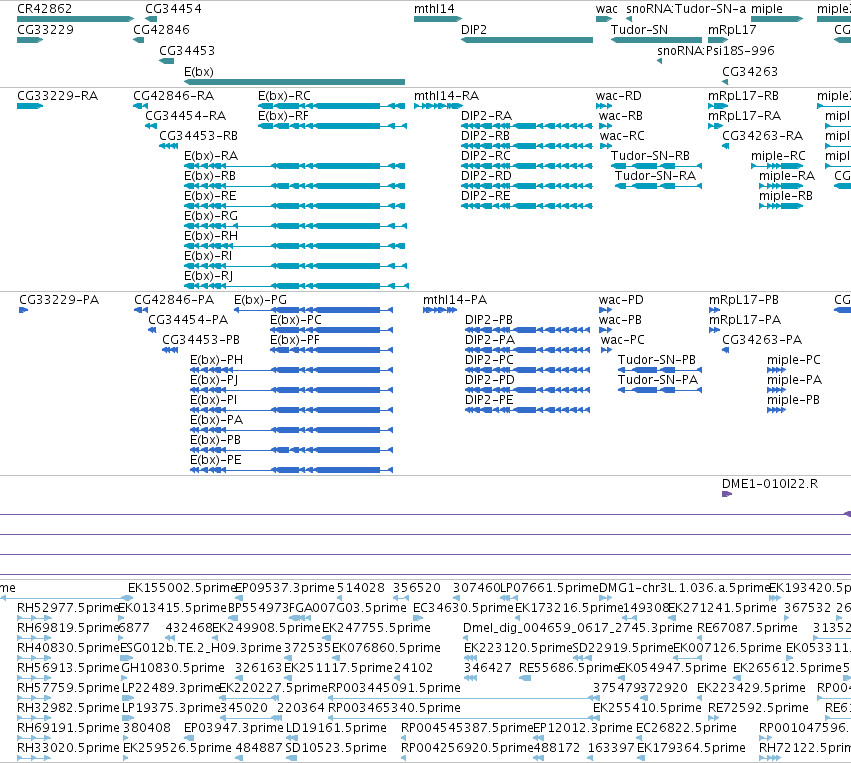Click protein E(bx)-PH

pyautogui.click(x=291, y=370)
